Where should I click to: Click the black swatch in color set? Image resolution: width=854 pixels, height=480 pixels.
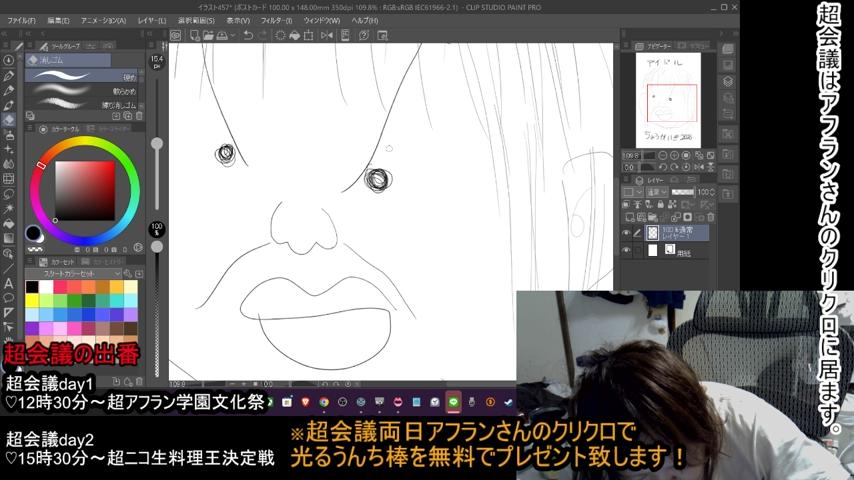click(x=32, y=287)
